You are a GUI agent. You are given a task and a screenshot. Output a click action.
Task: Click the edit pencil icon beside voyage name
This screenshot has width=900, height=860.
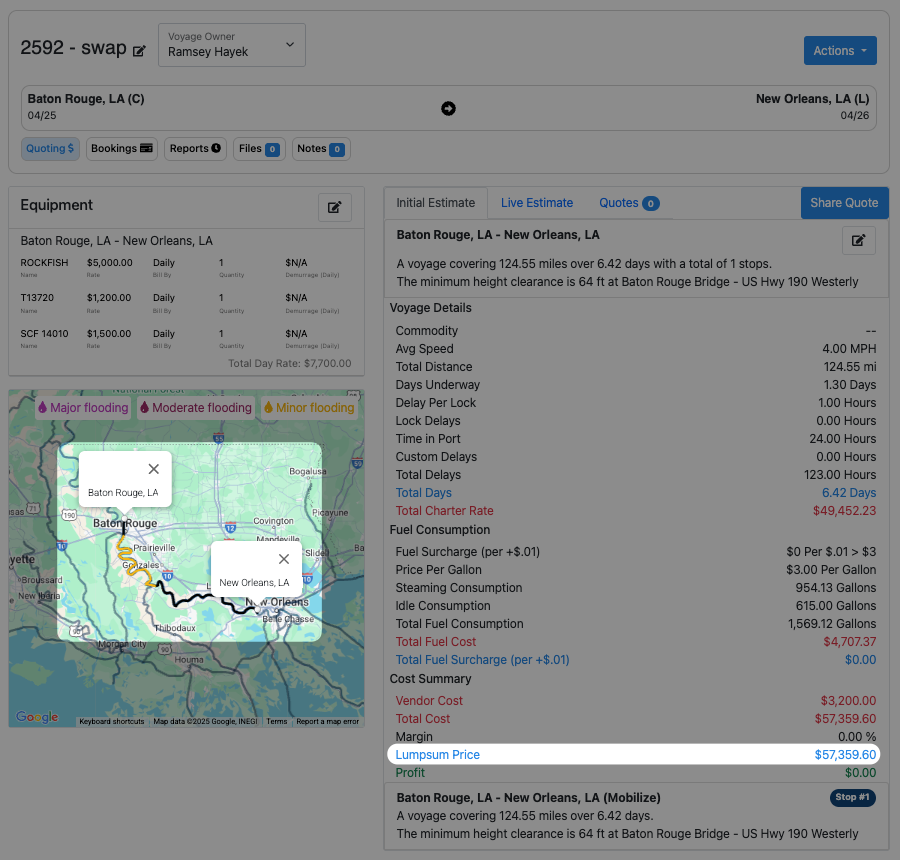139,50
